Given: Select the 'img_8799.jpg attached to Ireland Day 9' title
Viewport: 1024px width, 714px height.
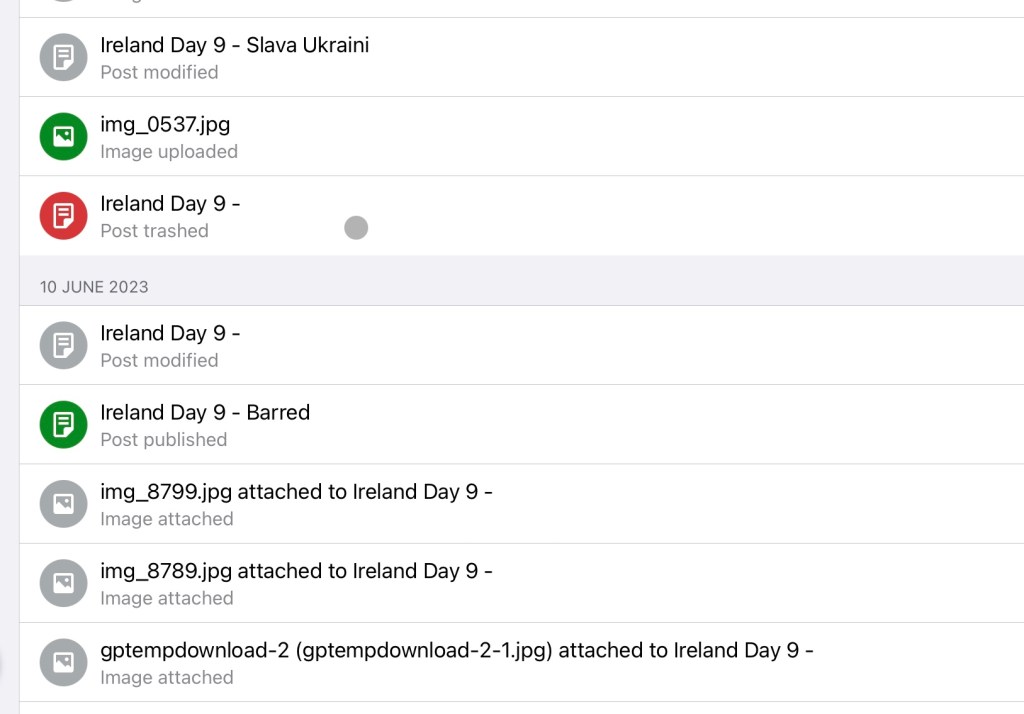Looking at the screenshot, I should pyautogui.click(x=296, y=491).
